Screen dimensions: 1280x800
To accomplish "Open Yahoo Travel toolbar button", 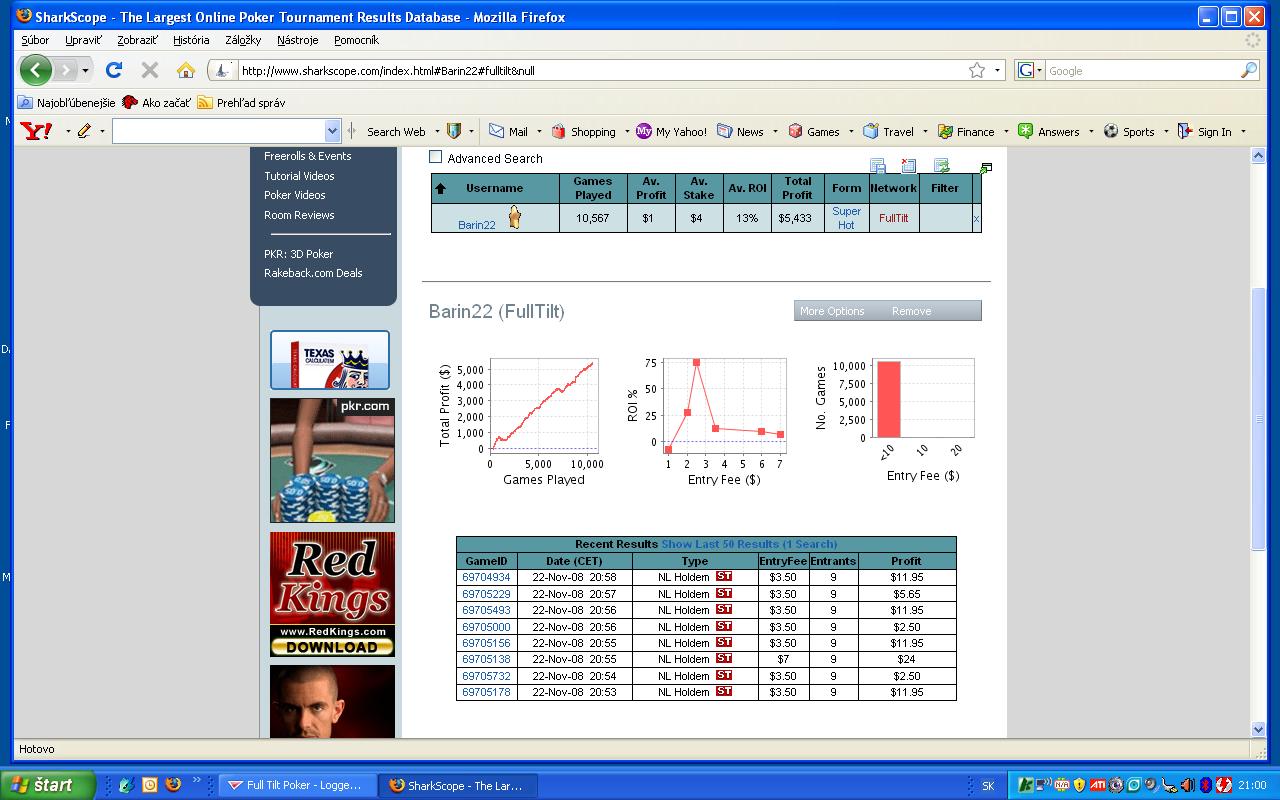I will (888, 131).
